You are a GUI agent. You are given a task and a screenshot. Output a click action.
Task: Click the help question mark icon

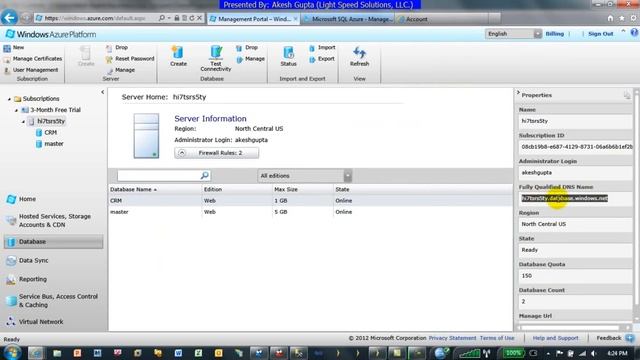(634, 33)
